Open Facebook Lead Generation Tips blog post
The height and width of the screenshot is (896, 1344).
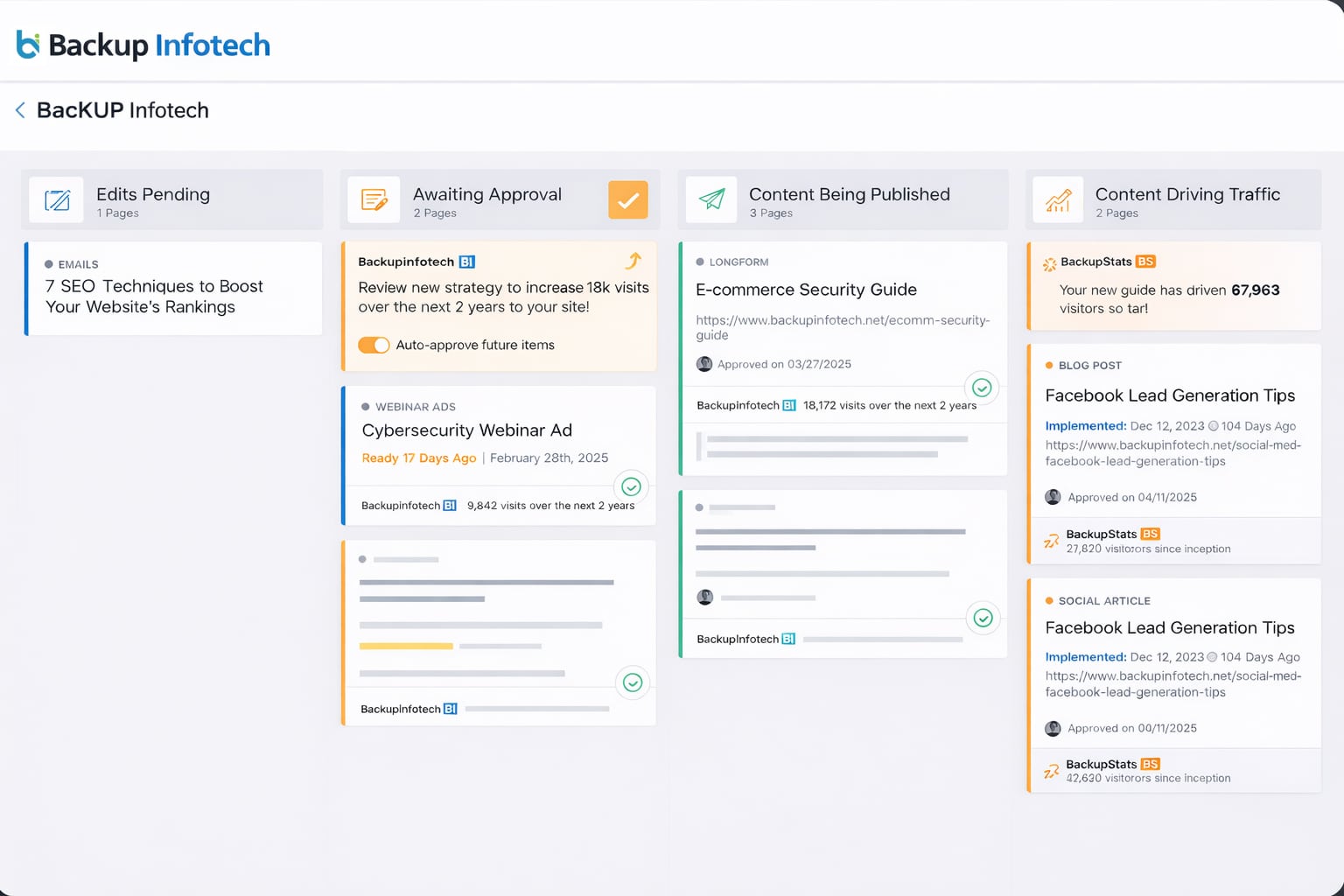[x=1169, y=395]
